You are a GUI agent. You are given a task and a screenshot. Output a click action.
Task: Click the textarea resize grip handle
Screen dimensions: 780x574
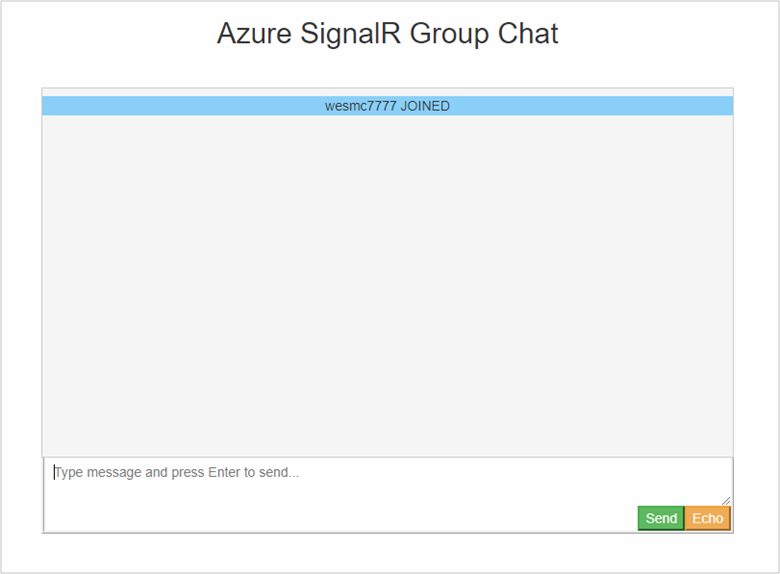pos(726,501)
